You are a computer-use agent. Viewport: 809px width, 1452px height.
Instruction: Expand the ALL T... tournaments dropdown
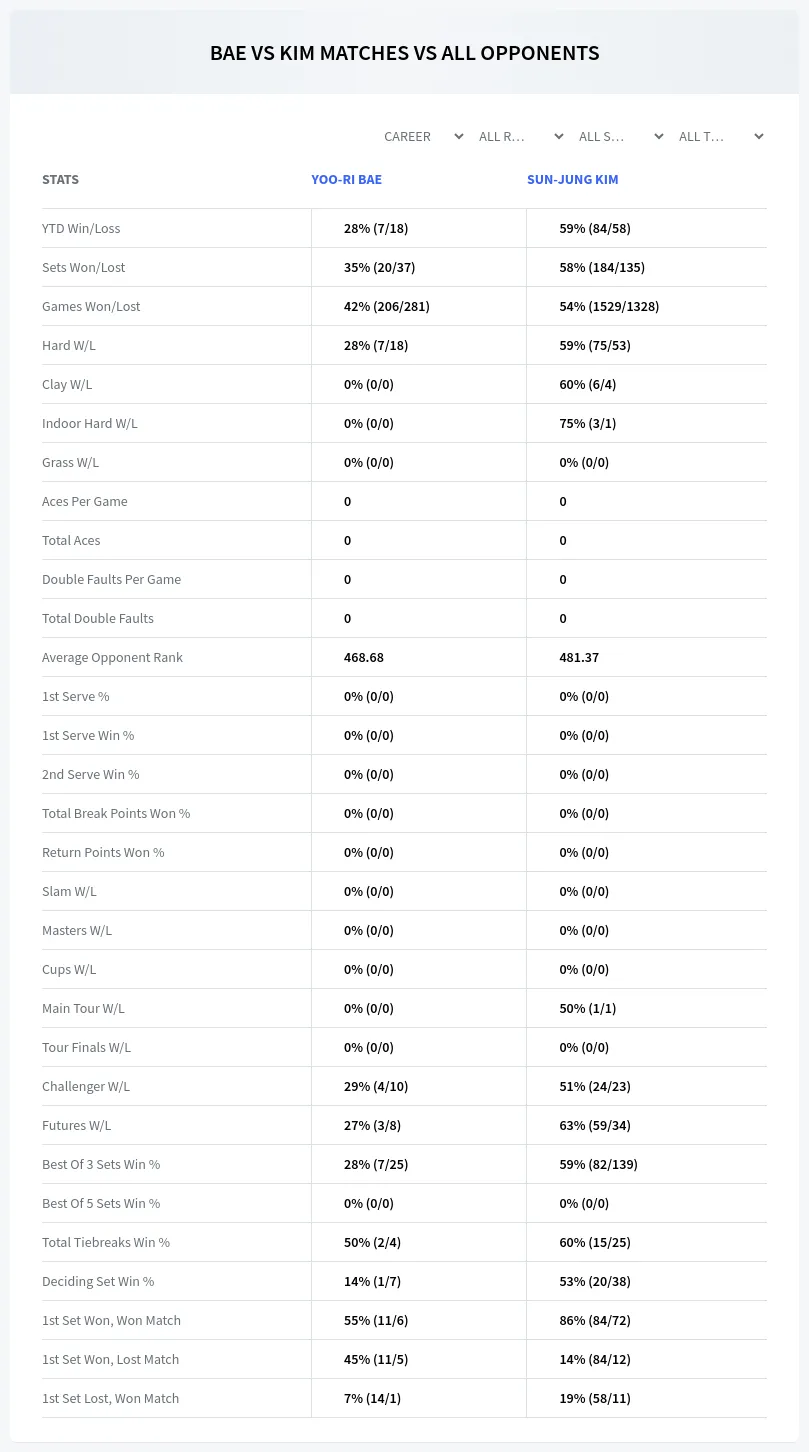(x=721, y=136)
